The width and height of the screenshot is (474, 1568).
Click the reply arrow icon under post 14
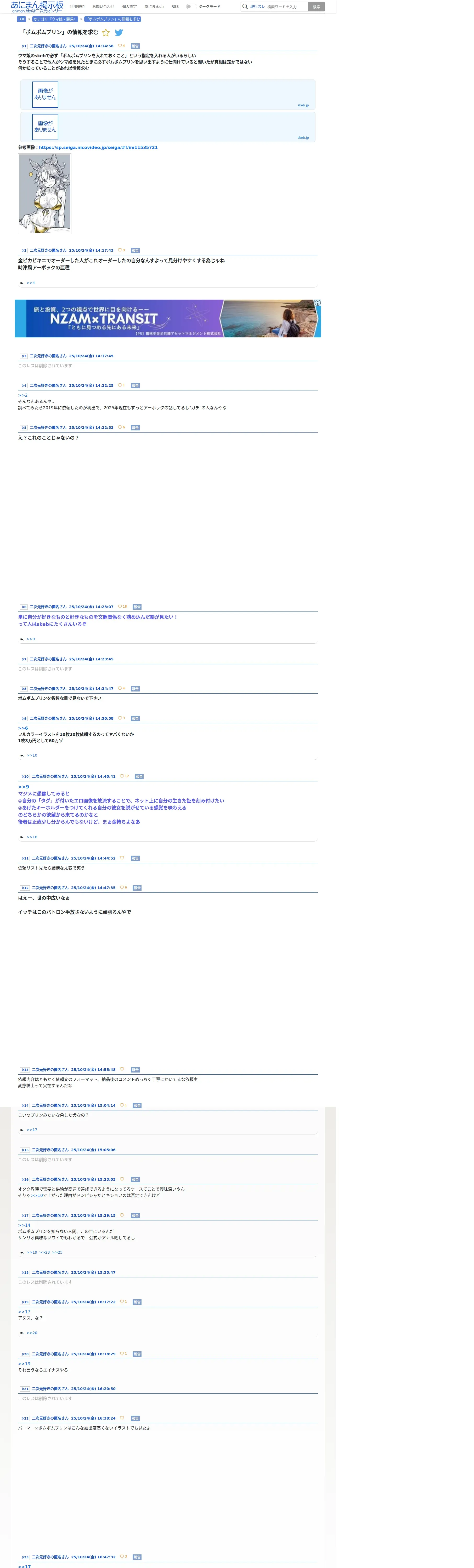[x=22, y=1130]
